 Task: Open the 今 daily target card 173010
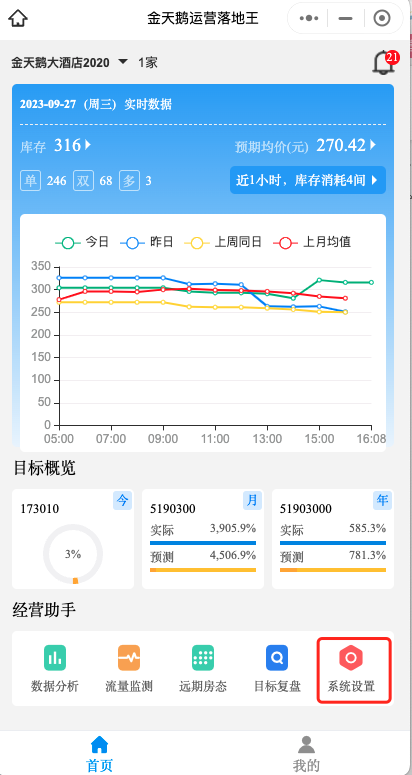coord(73,539)
